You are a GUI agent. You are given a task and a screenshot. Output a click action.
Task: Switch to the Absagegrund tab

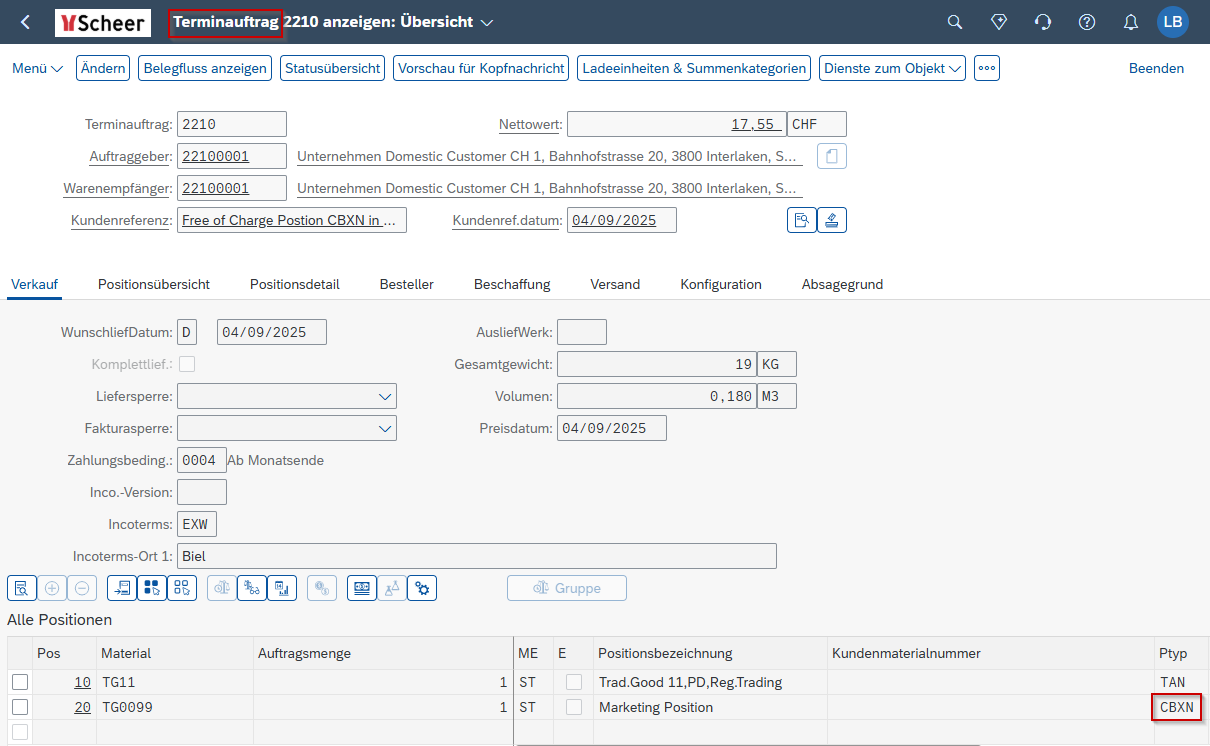point(842,284)
